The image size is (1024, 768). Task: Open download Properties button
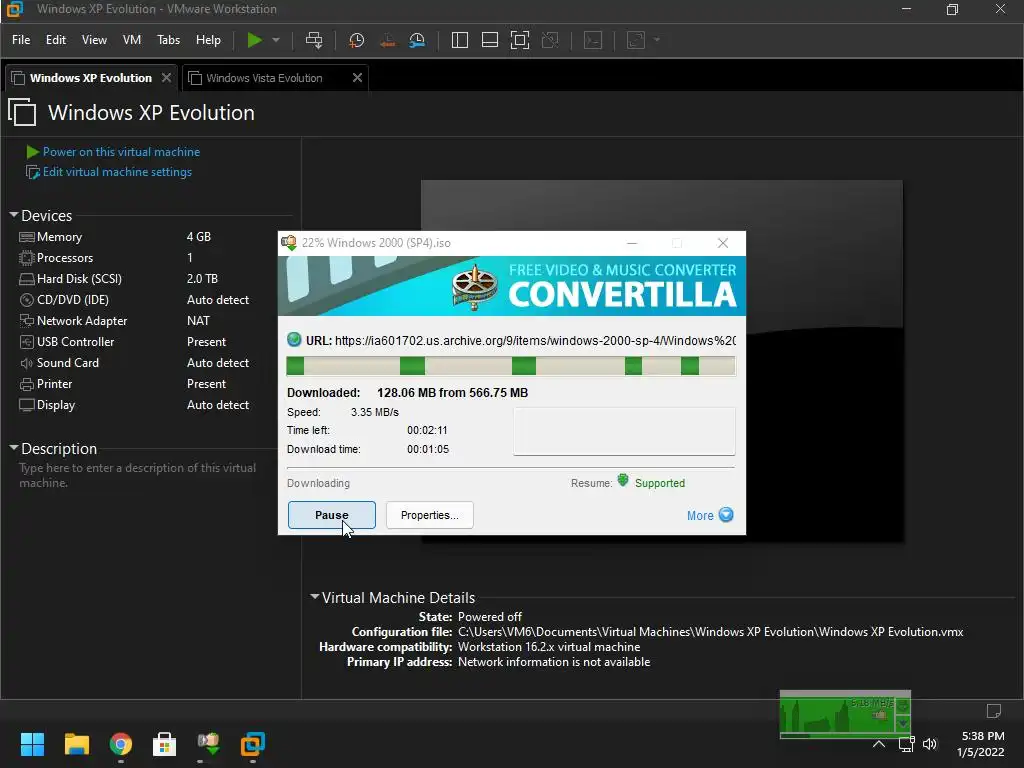click(x=430, y=515)
